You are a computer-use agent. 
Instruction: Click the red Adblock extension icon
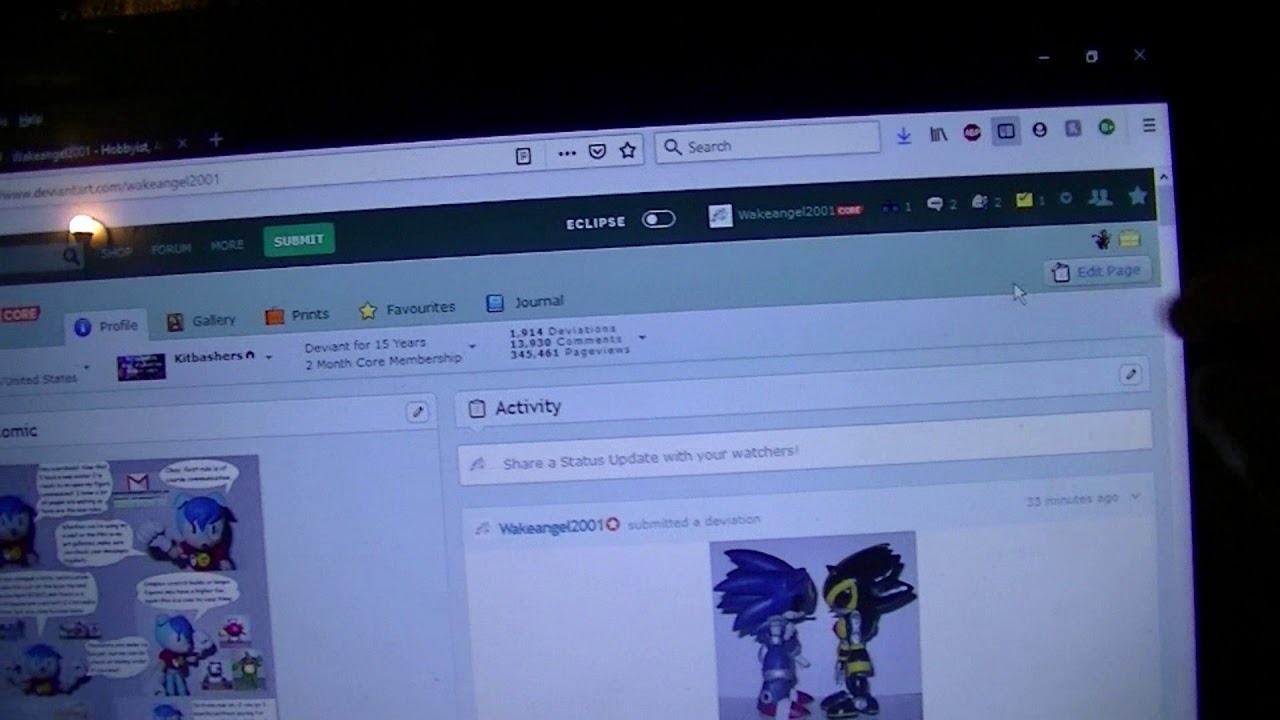pos(972,132)
